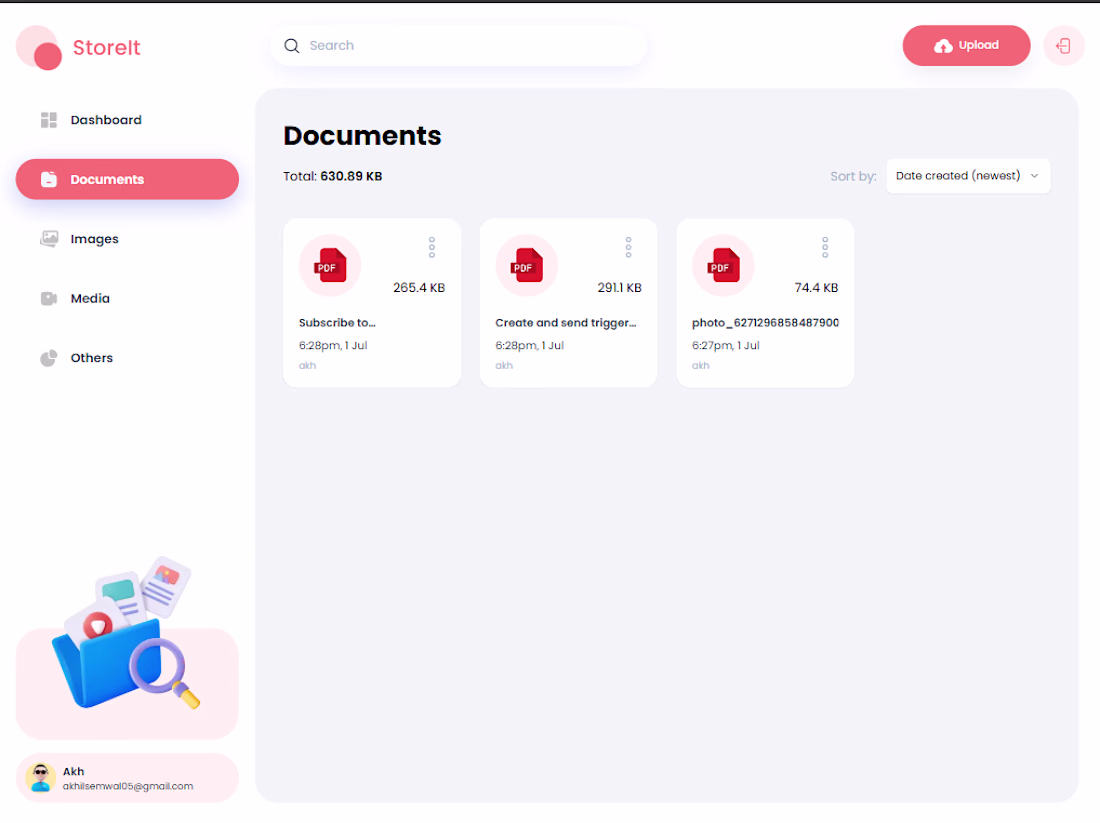Image resolution: width=1100 pixels, height=823 pixels.
Task: Click the logout icon button
Action: click(1064, 46)
